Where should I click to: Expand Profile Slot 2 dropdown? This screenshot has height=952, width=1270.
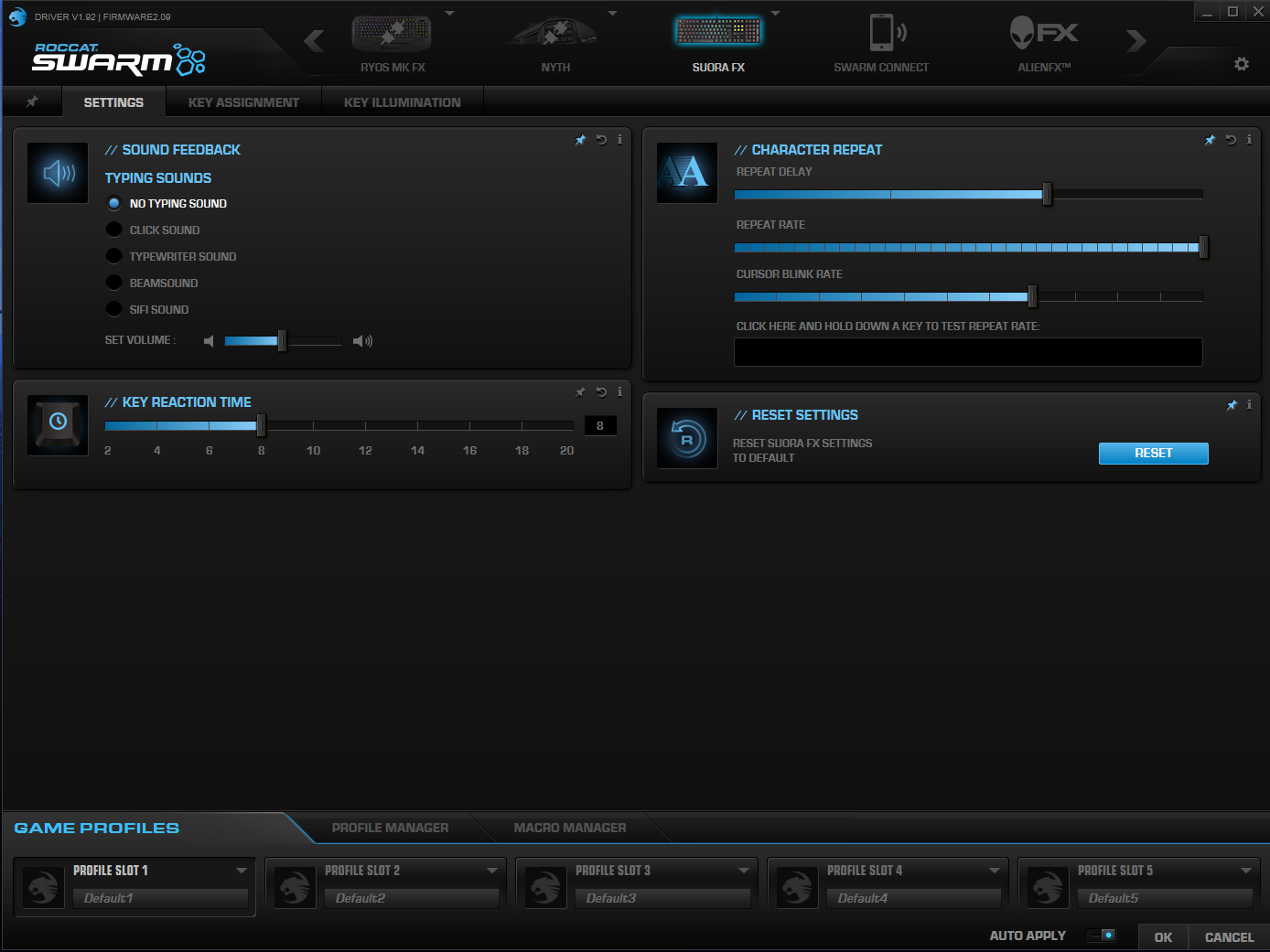pyautogui.click(x=492, y=871)
